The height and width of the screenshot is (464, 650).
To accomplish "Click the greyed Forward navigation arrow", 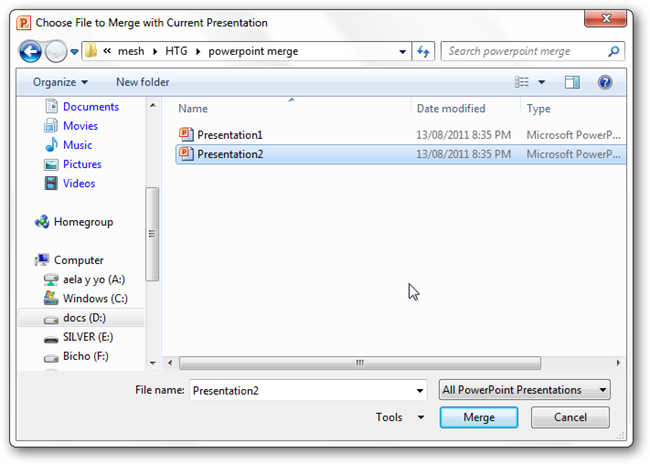I will (56, 51).
